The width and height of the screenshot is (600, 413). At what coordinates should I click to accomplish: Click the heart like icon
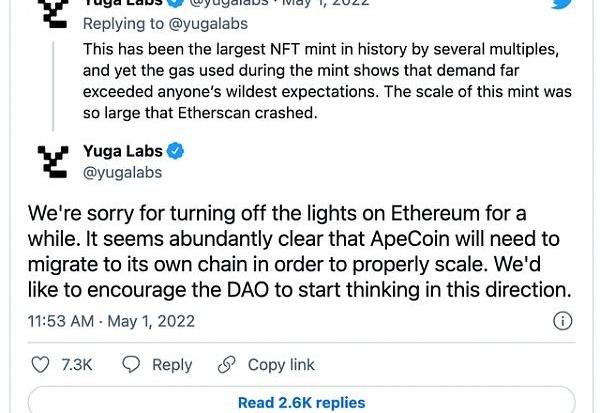(x=41, y=364)
